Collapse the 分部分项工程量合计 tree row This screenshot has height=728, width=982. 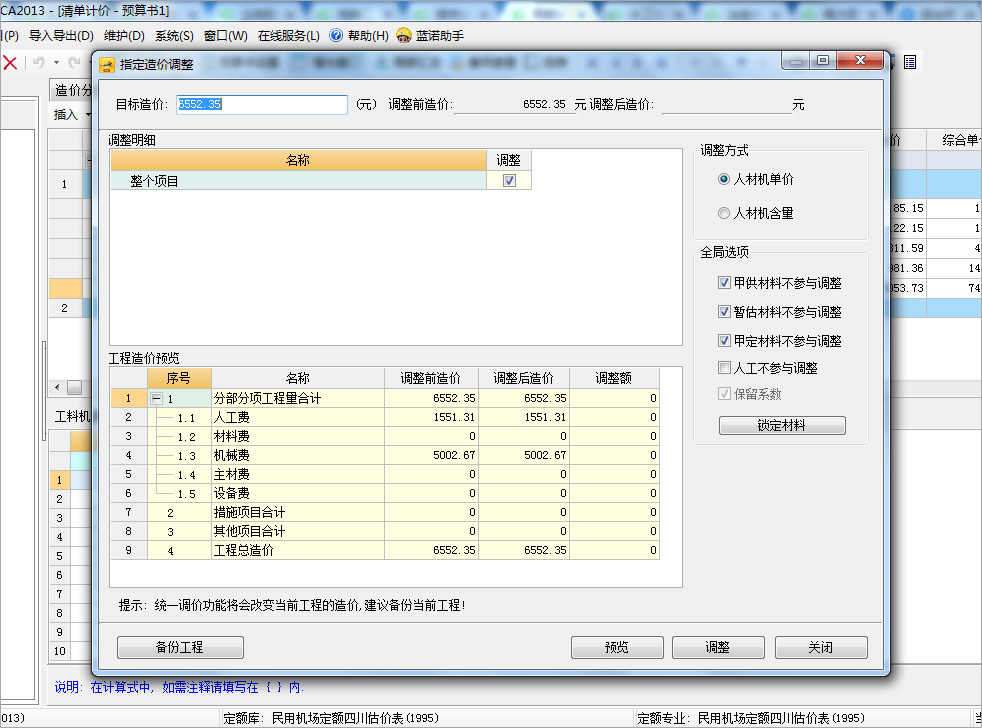point(156,399)
